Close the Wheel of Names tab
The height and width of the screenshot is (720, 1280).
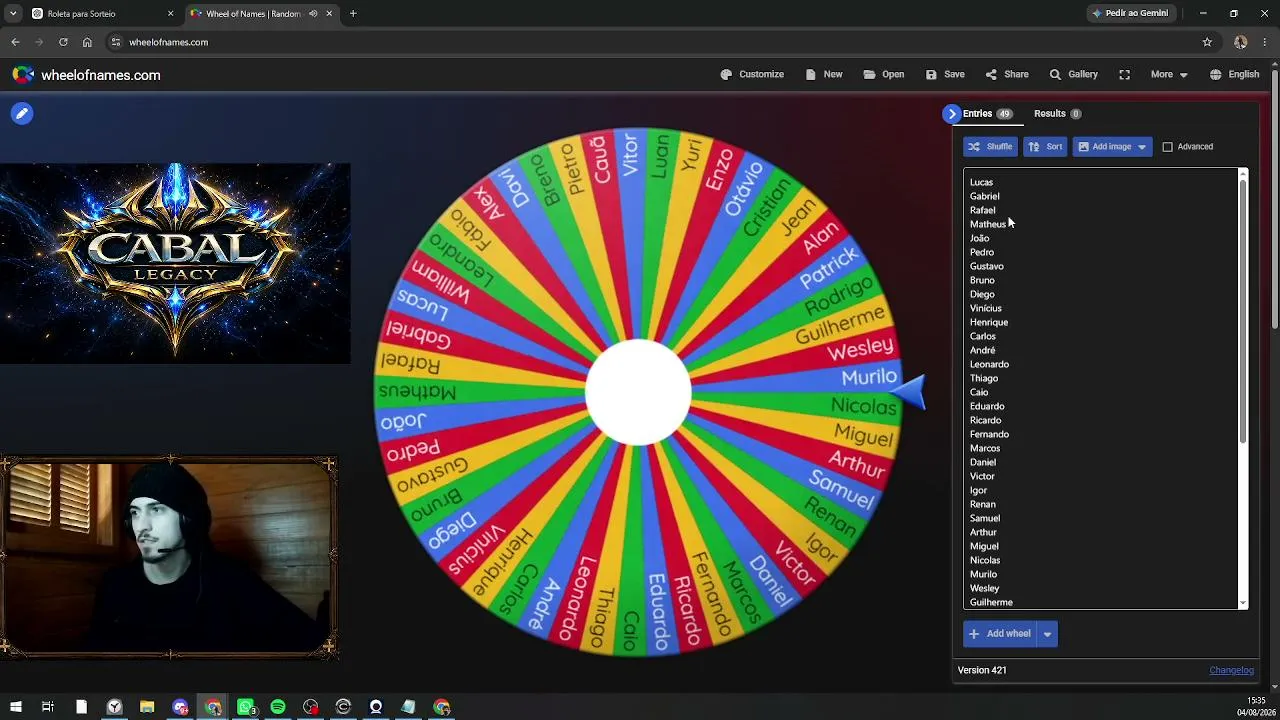pyautogui.click(x=331, y=14)
